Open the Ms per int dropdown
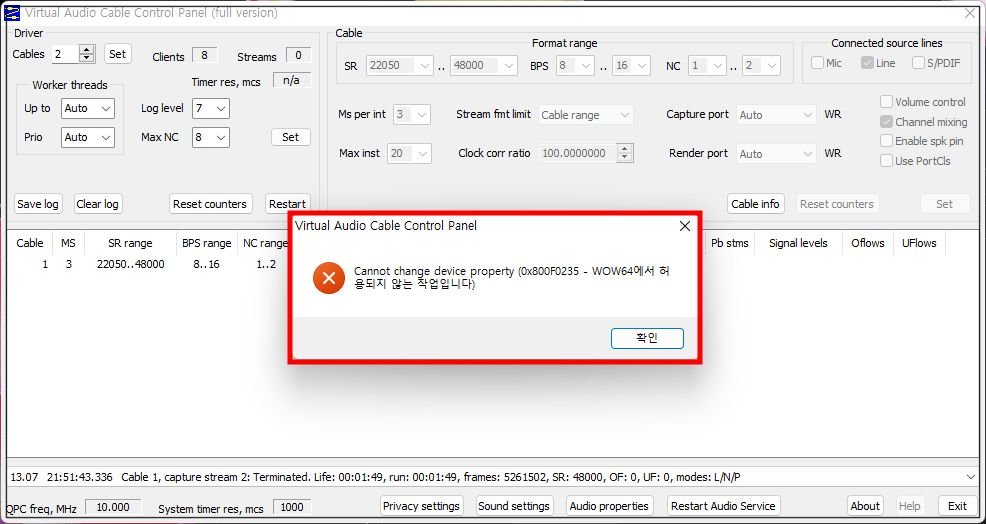Screen dimensions: 986x524 (412, 114)
